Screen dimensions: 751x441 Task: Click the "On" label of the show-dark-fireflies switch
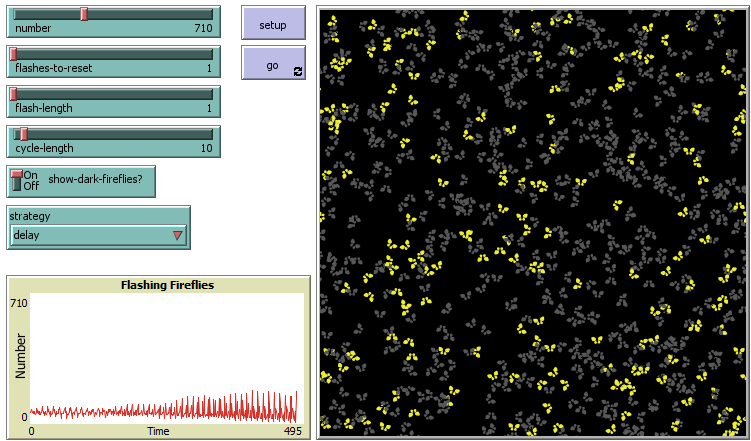30,175
